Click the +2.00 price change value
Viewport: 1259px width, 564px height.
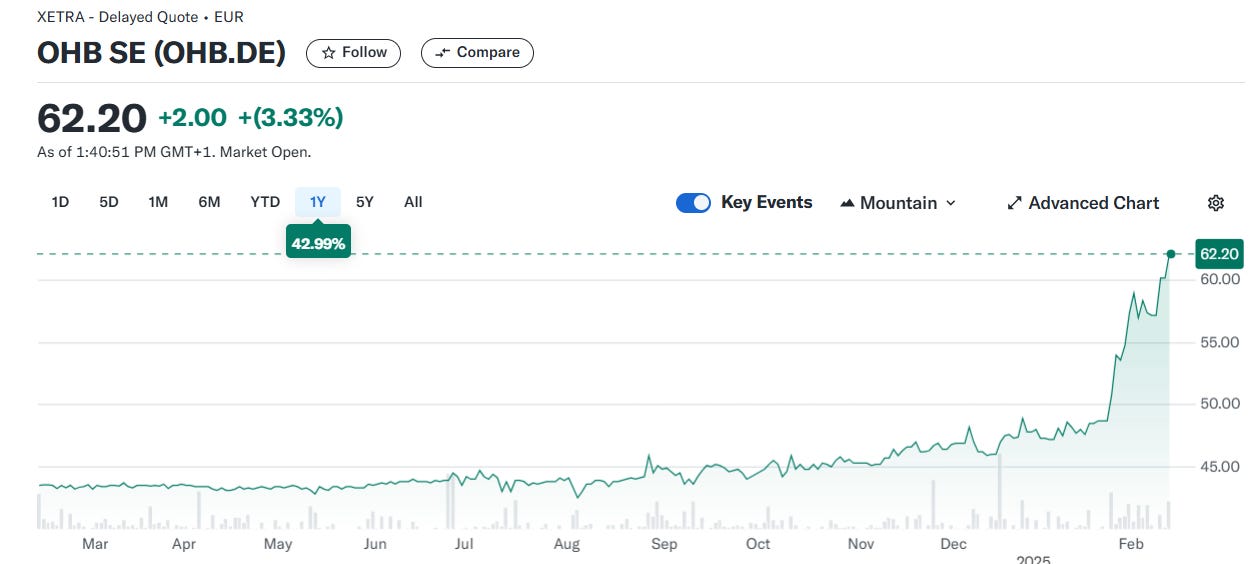pos(192,118)
